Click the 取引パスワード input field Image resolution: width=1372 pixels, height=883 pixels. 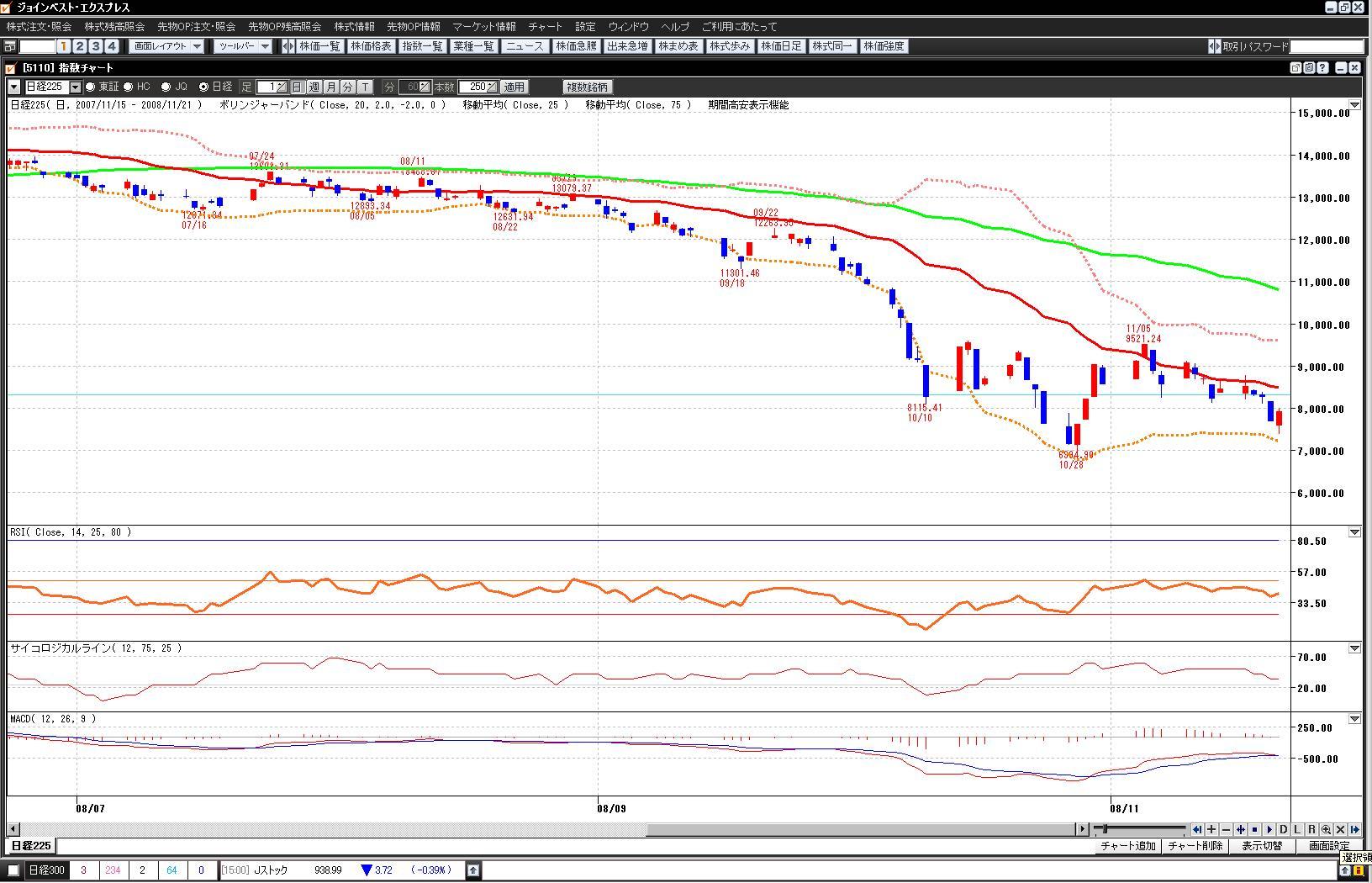(x=1327, y=46)
